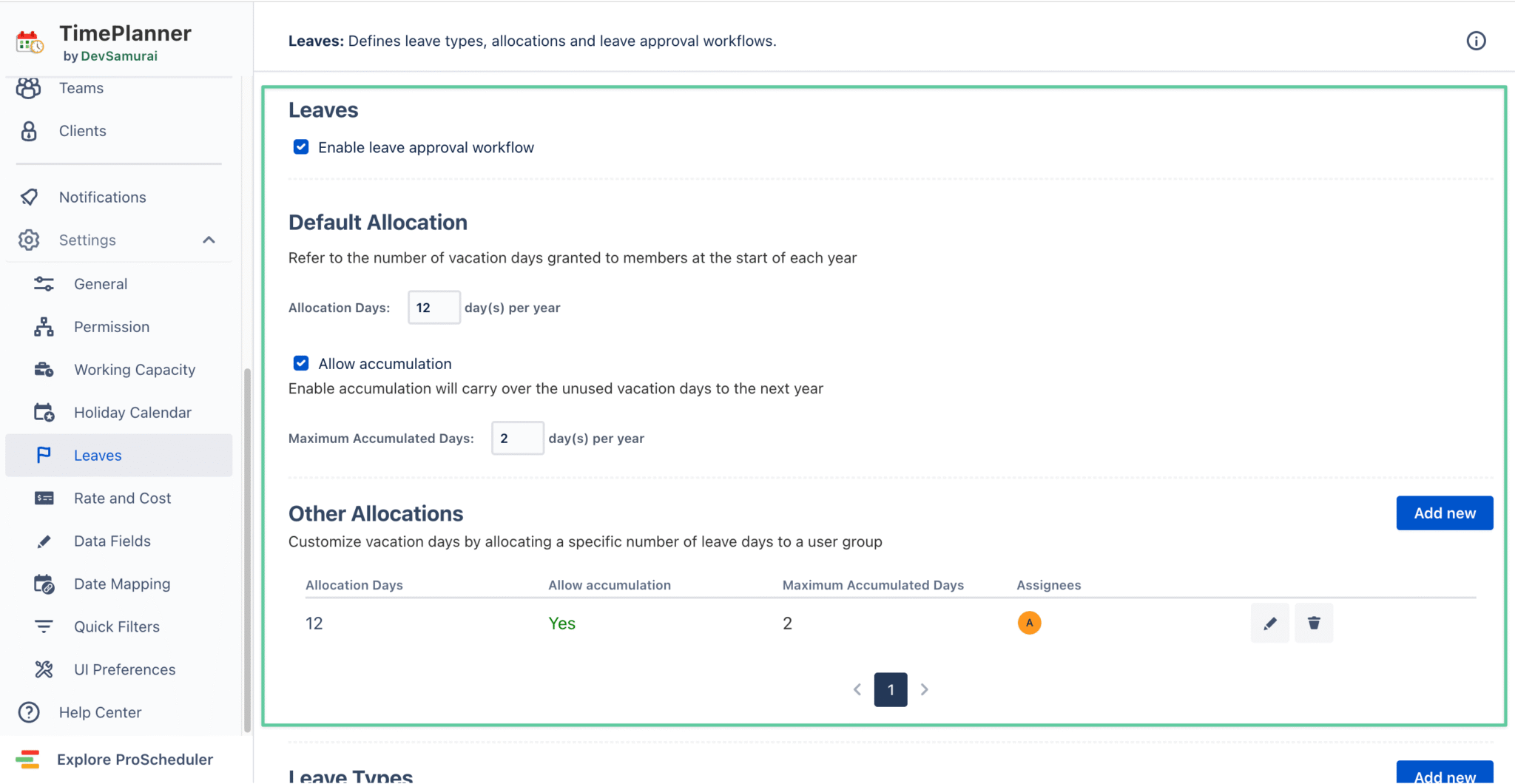Image resolution: width=1515 pixels, height=784 pixels.
Task: Edit the allocation row with pencil button
Action: [x=1270, y=623]
